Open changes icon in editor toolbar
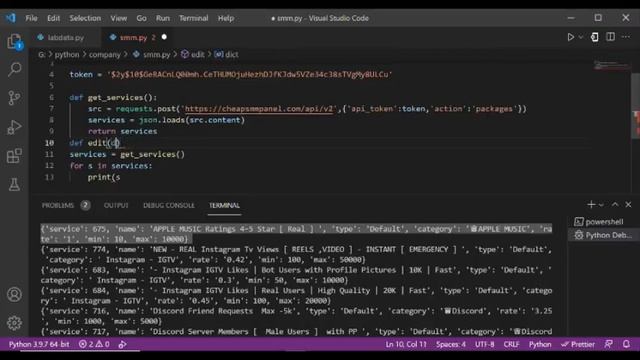The height and width of the screenshot is (360, 640). pos(595,37)
